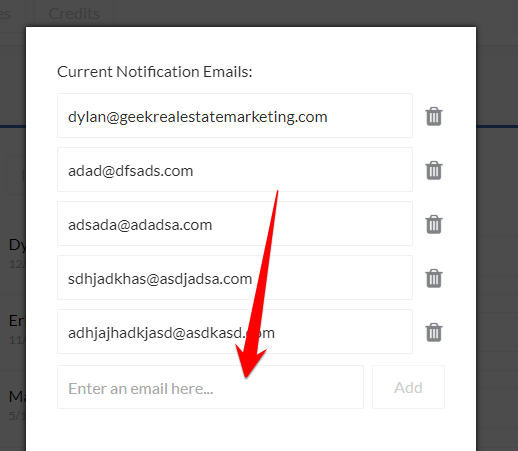This screenshot has width=518, height=451.
Task: Focus the adsada@adadsa.com email box
Action: coord(235,224)
